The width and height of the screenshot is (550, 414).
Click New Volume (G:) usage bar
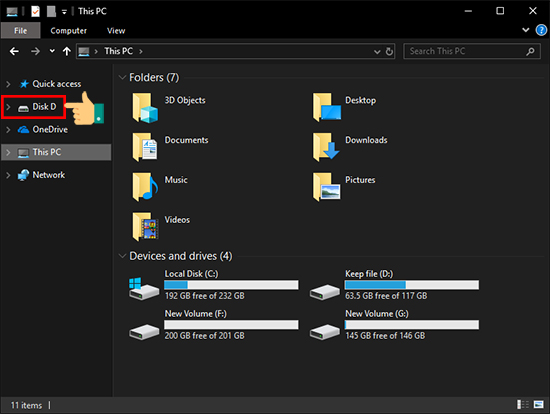(x=412, y=325)
